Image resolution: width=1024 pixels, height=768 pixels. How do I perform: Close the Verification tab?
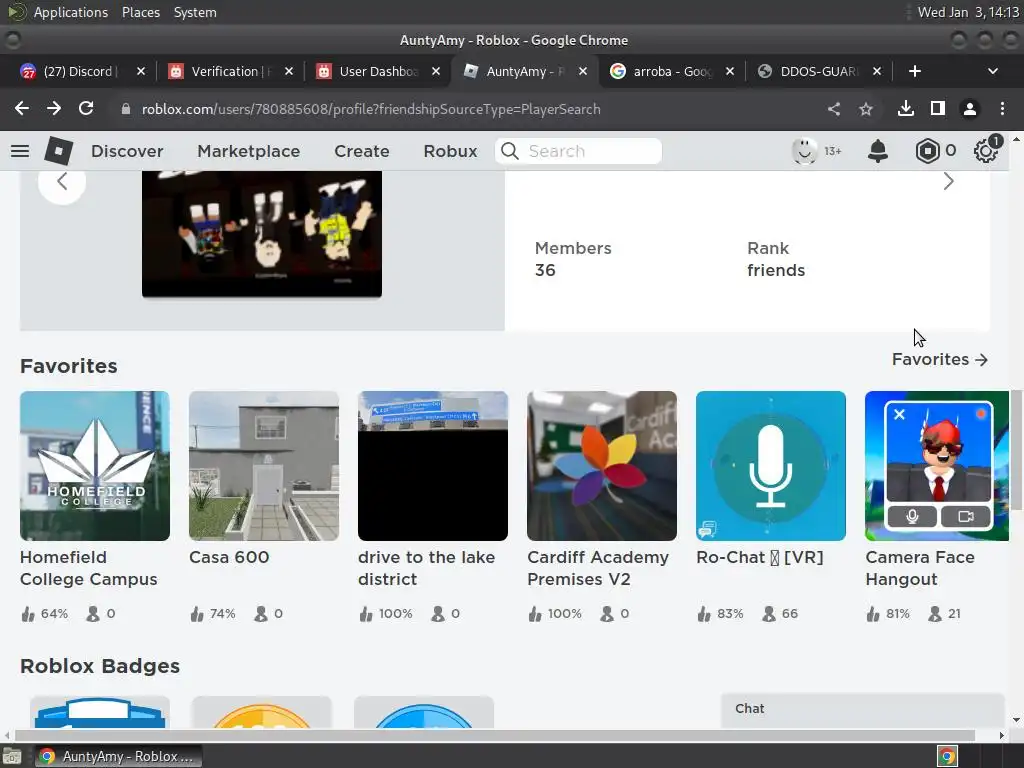[x=289, y=71]
